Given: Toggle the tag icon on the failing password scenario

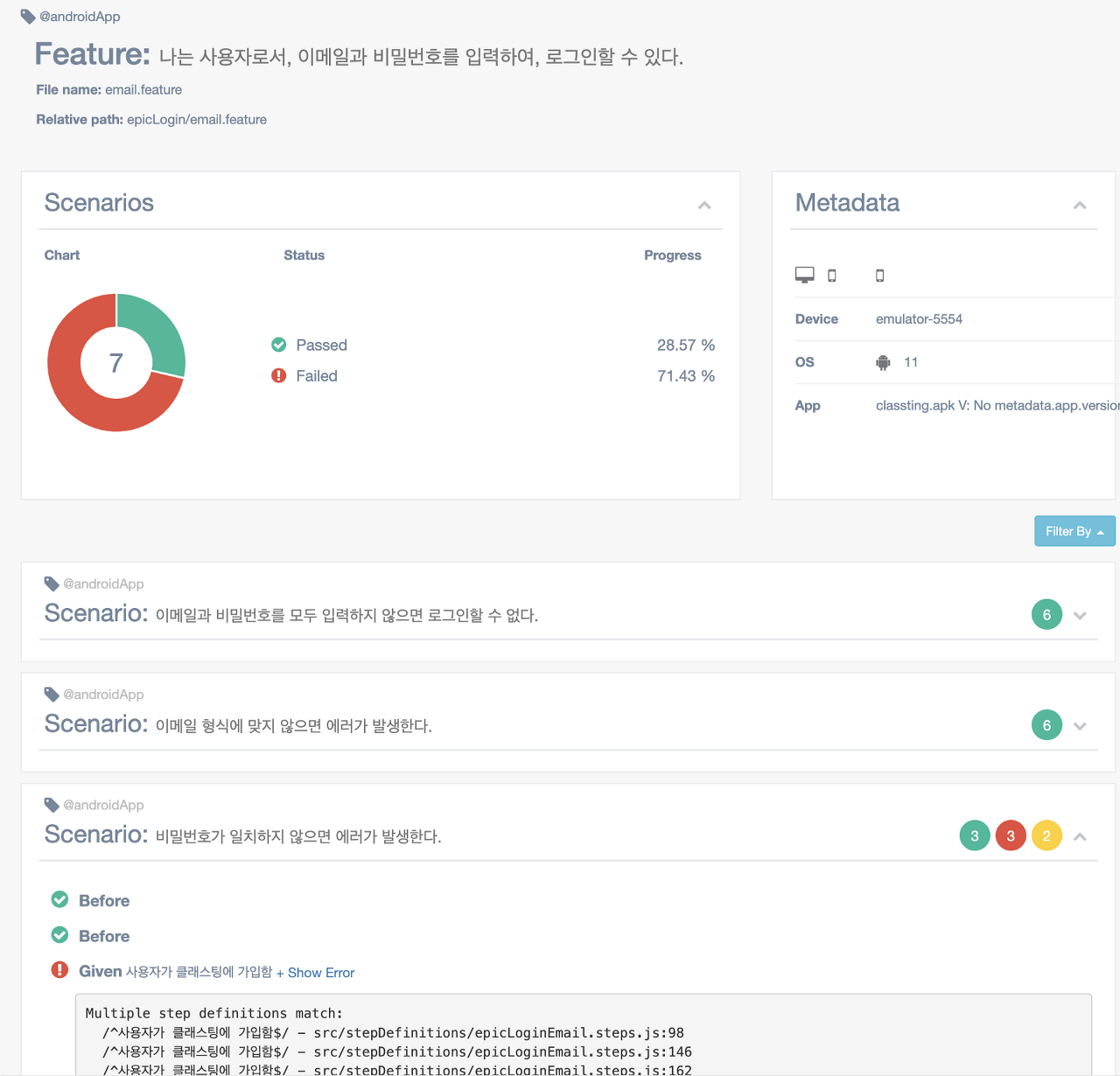Looking at the screenshot, I should click(x=51, y=804).
